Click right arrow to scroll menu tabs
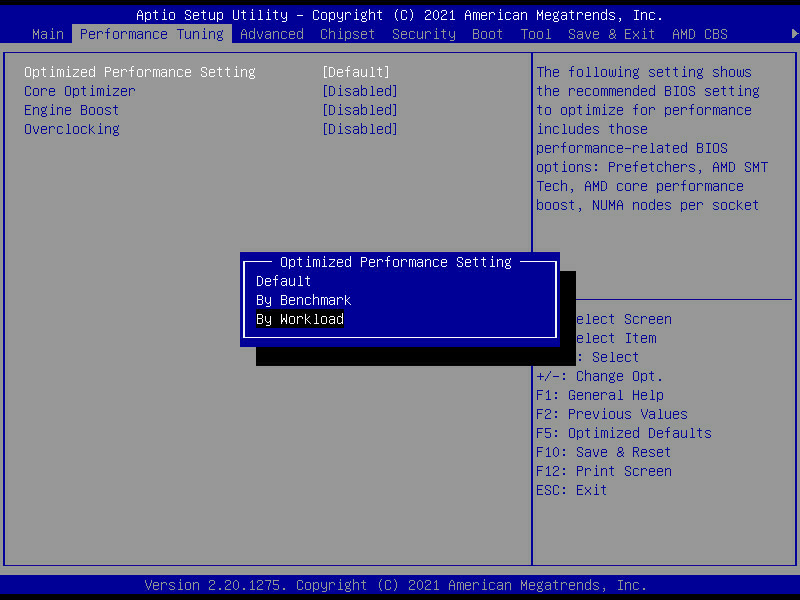 [794, 34]
